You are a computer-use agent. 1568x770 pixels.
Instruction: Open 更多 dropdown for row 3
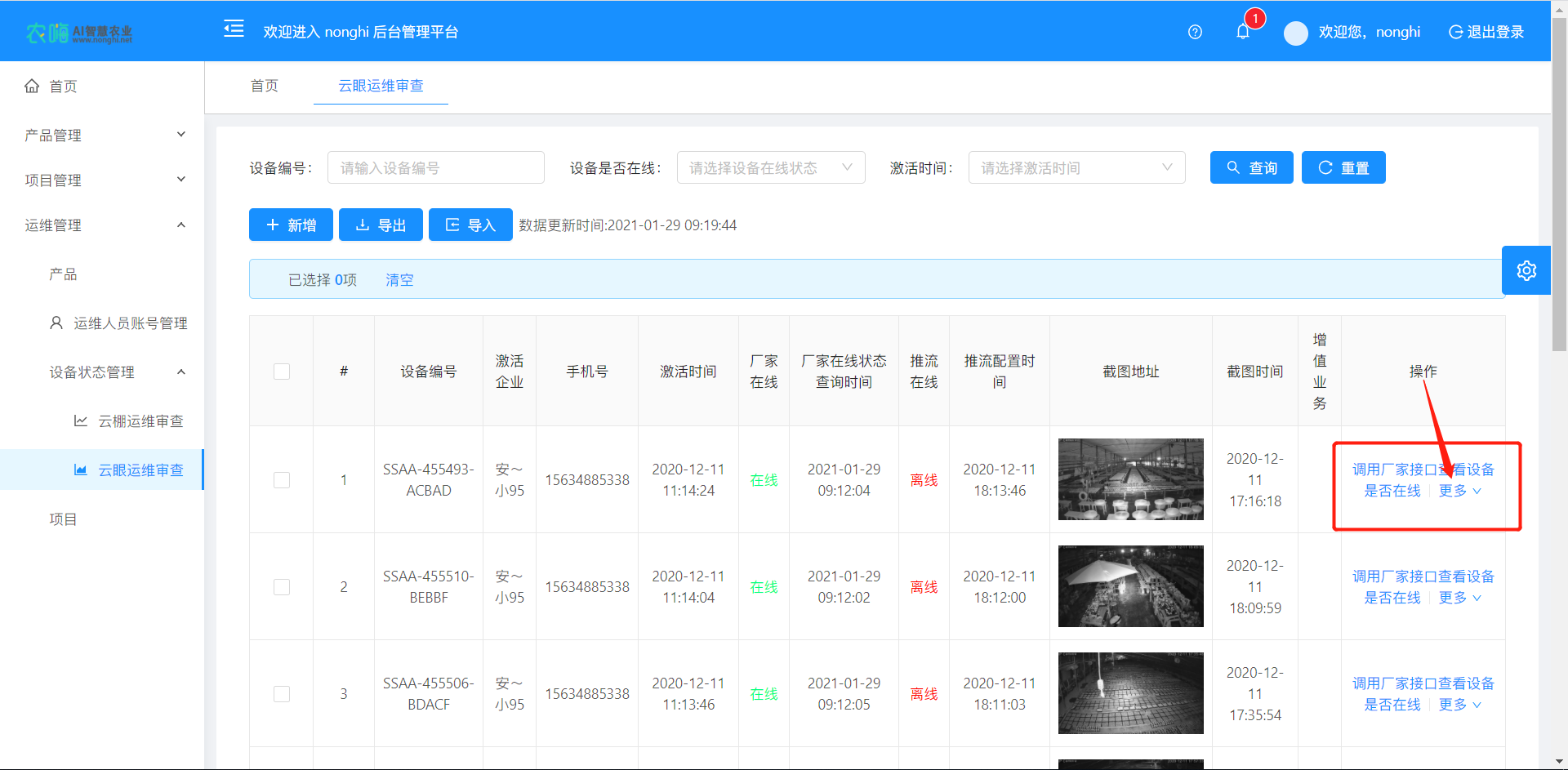tap(1459, 705)
